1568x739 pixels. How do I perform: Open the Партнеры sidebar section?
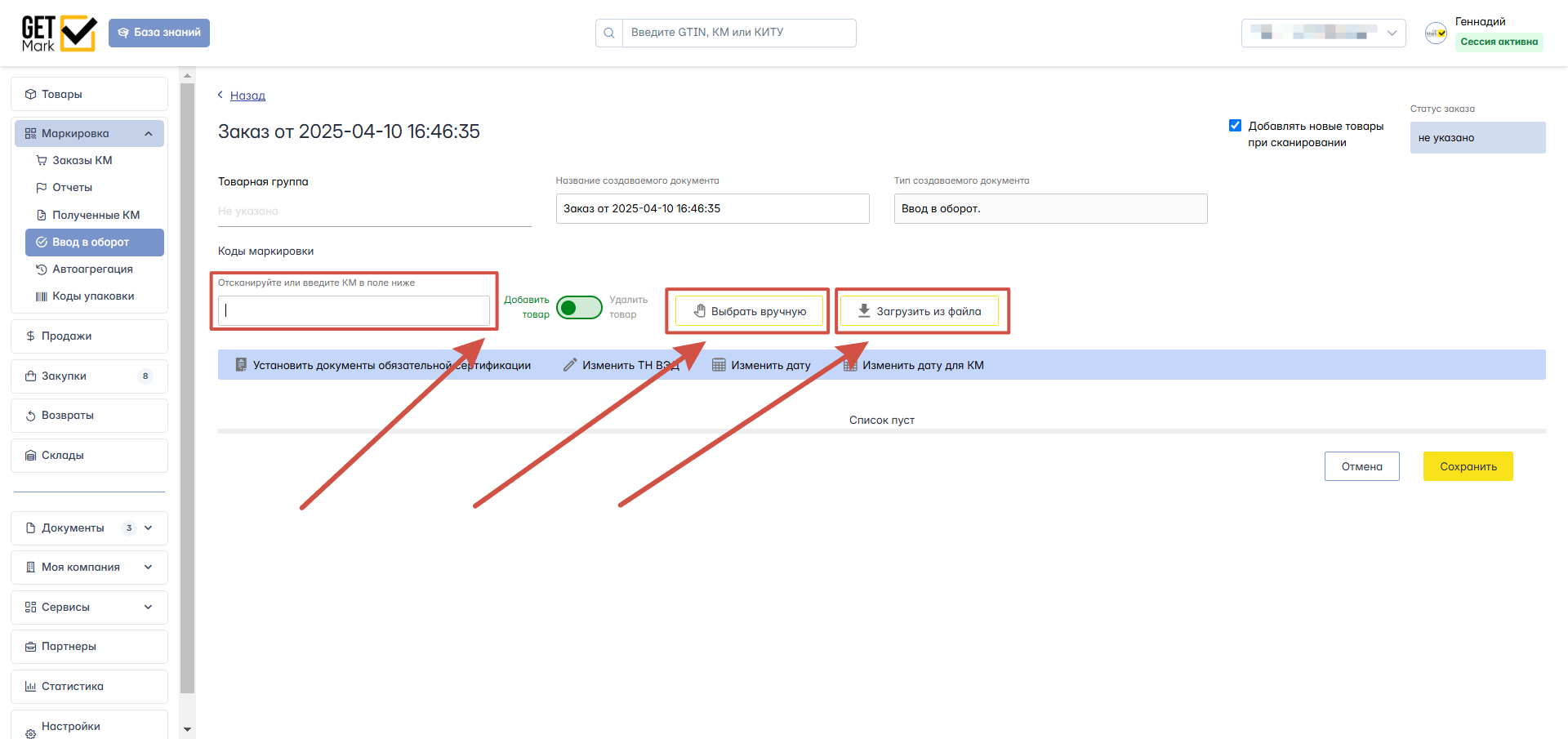(x=89, y=646)
